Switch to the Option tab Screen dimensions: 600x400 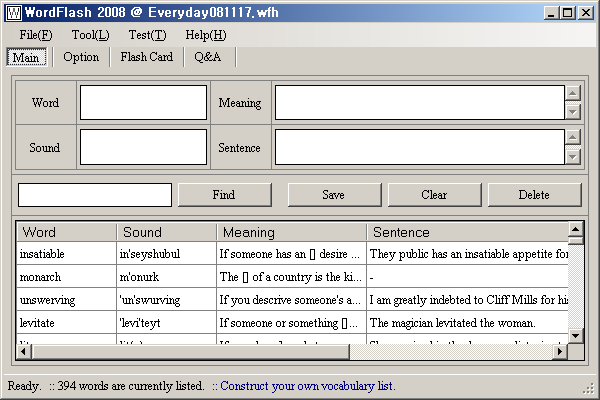pyautogui.click(x=81, y=57)
